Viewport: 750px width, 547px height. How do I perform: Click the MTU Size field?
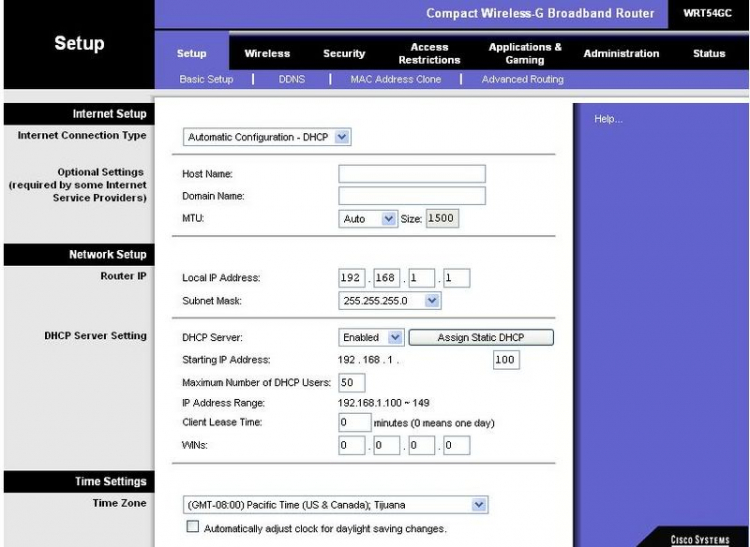(442, 219)
